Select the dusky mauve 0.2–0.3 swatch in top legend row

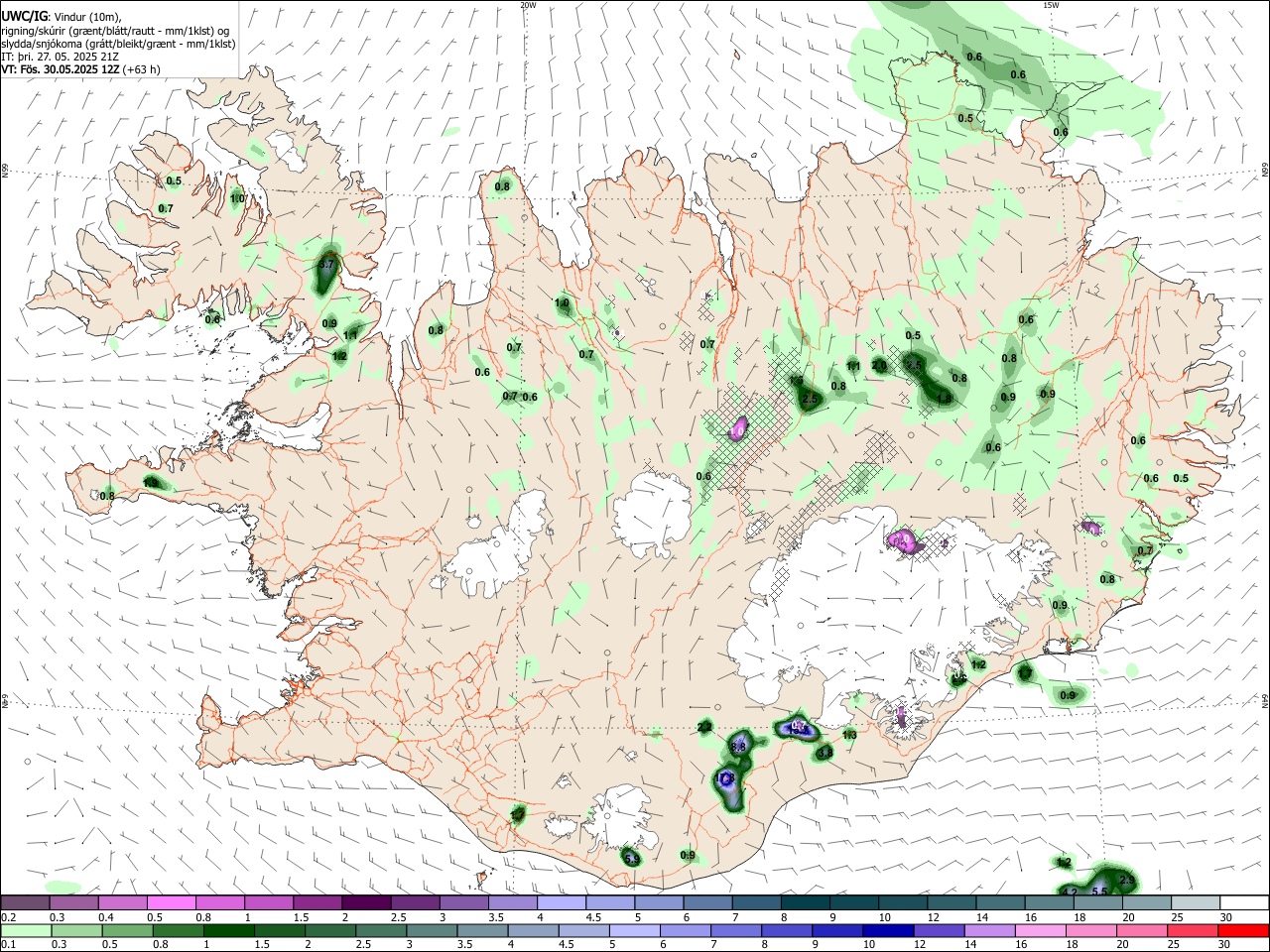coord(25,903)
